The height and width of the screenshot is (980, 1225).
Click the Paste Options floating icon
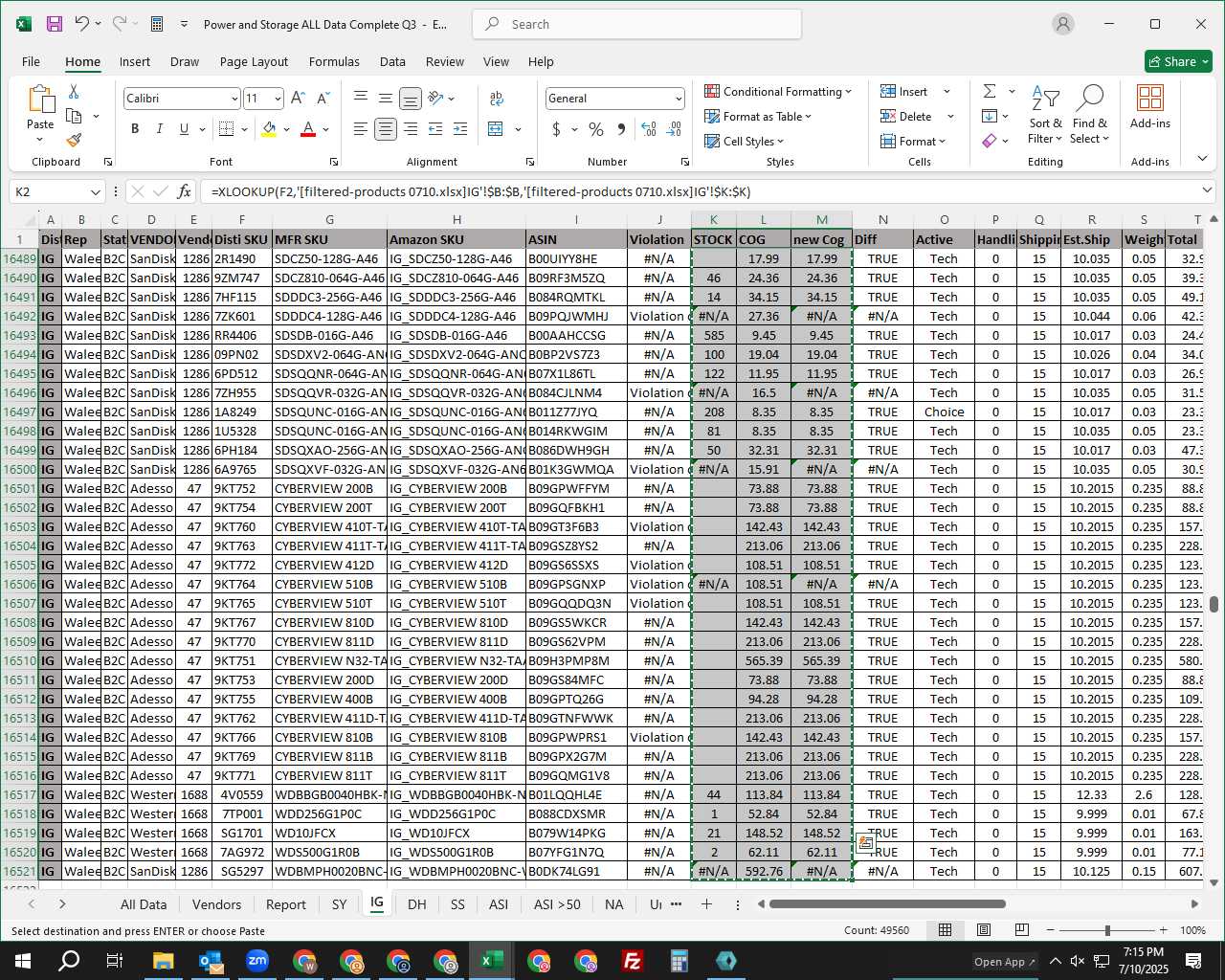click(866, 842)
